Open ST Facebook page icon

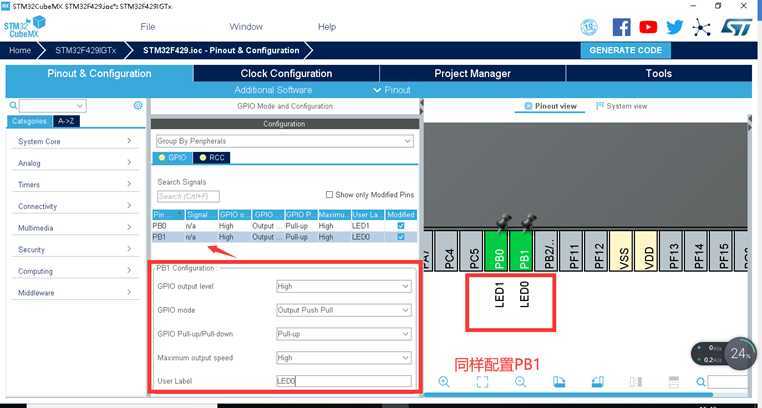click(x=622, y=27)
